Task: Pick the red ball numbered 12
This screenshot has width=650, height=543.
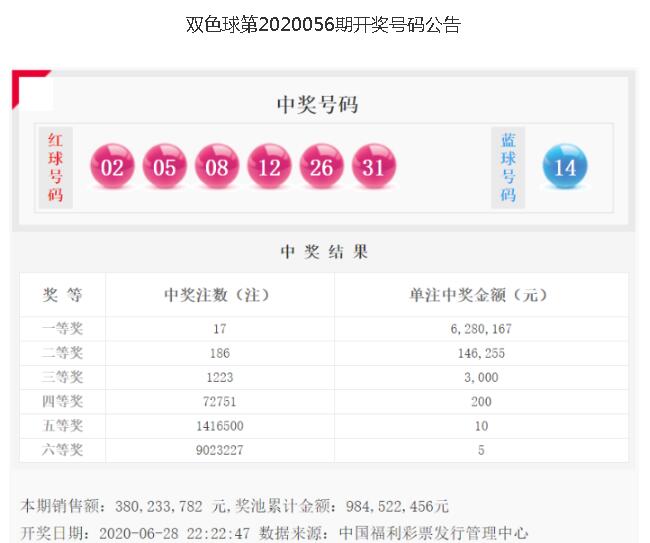Action: [x=269, y=168]
